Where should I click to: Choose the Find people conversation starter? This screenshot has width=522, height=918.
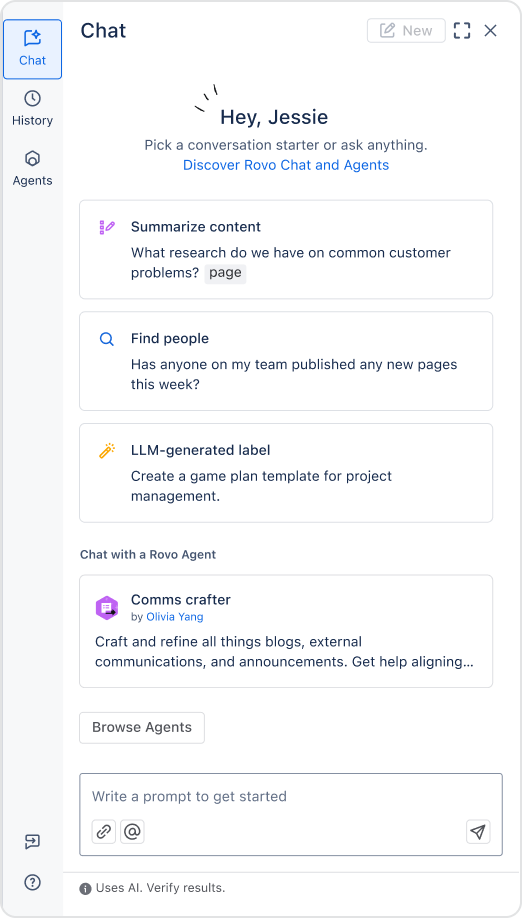(286, 361)
